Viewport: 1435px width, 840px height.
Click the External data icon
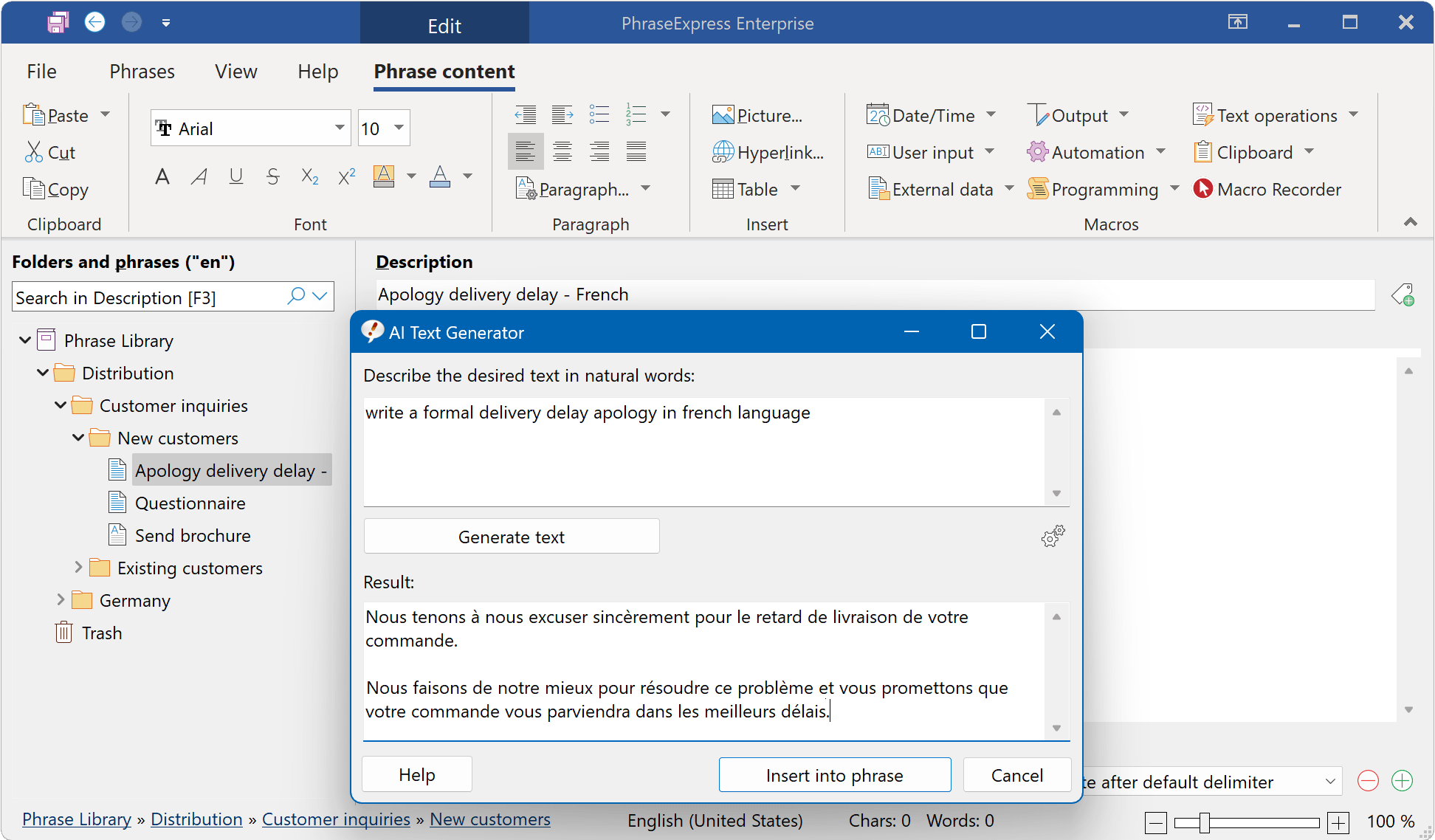tap(876, 189)
